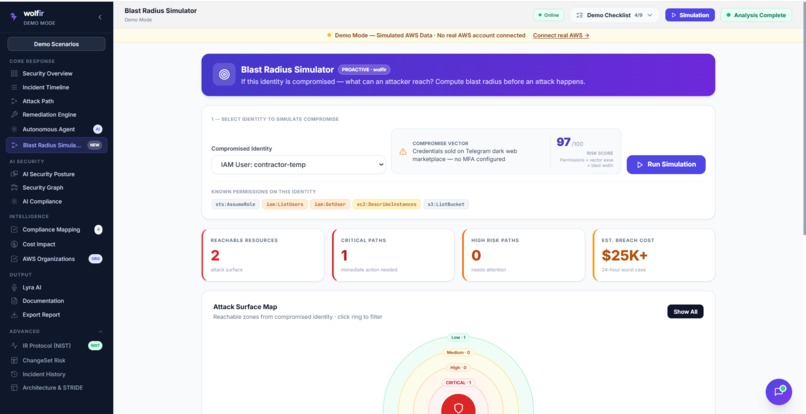Click the Compliance Mapping icon
This screenshot has height=414, width=806.
[14, 229]
